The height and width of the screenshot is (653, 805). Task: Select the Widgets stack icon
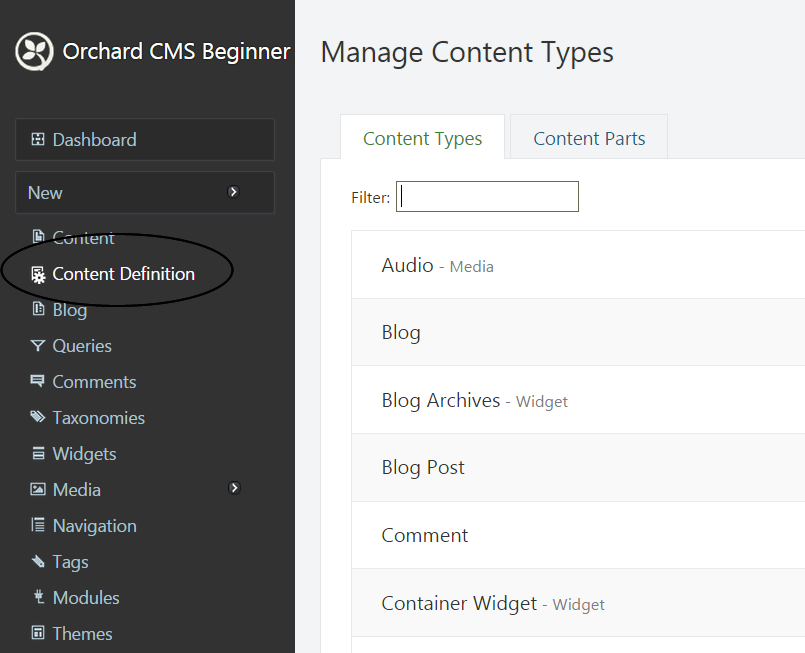coord(38,453)
